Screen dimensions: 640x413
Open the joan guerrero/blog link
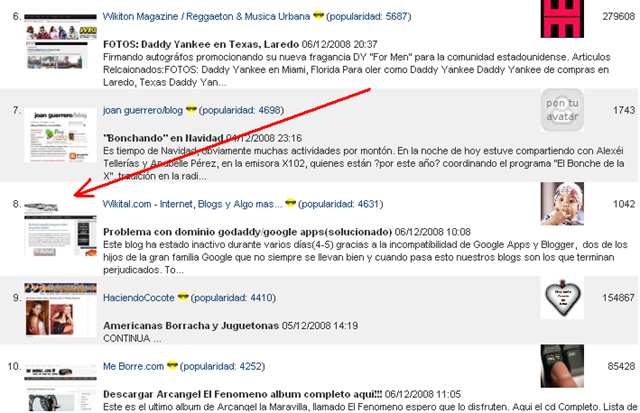[x=143, y=110]
